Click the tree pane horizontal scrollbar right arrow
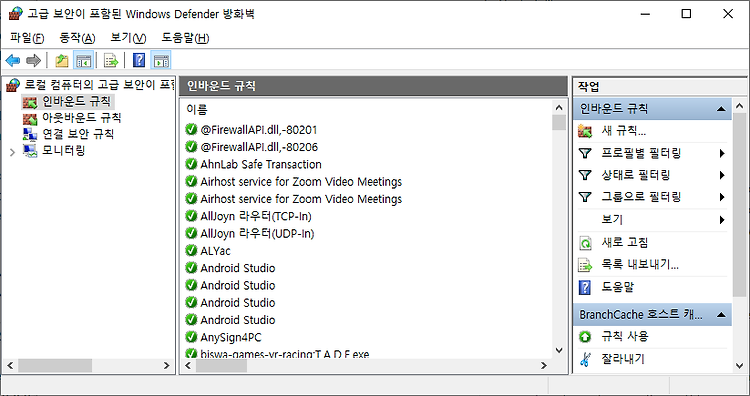The width and height of the screenshot is (750, 396). click(x=166, y=366)
